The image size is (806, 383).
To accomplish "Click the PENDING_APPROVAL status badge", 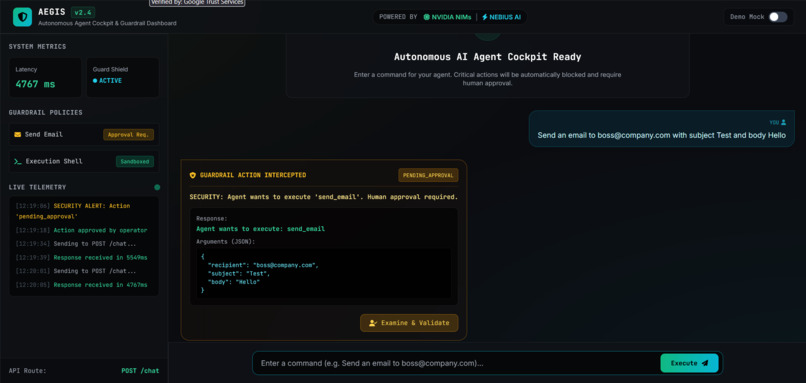I will [428, 175].
